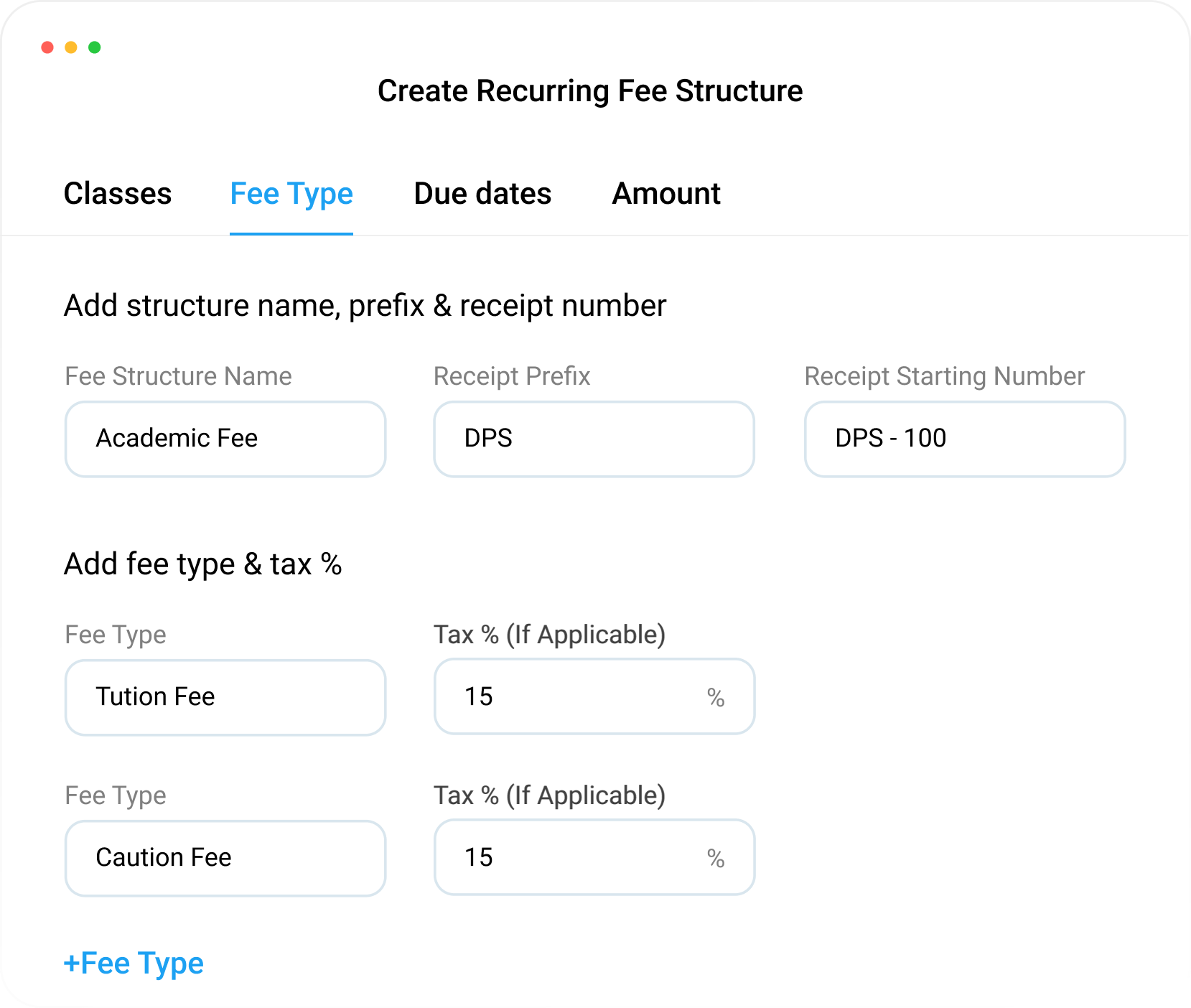Click the Receipt Starting Number label
Image resolution: width=1191 pixels, height=1008 pixels.
(x=944, y=376)
